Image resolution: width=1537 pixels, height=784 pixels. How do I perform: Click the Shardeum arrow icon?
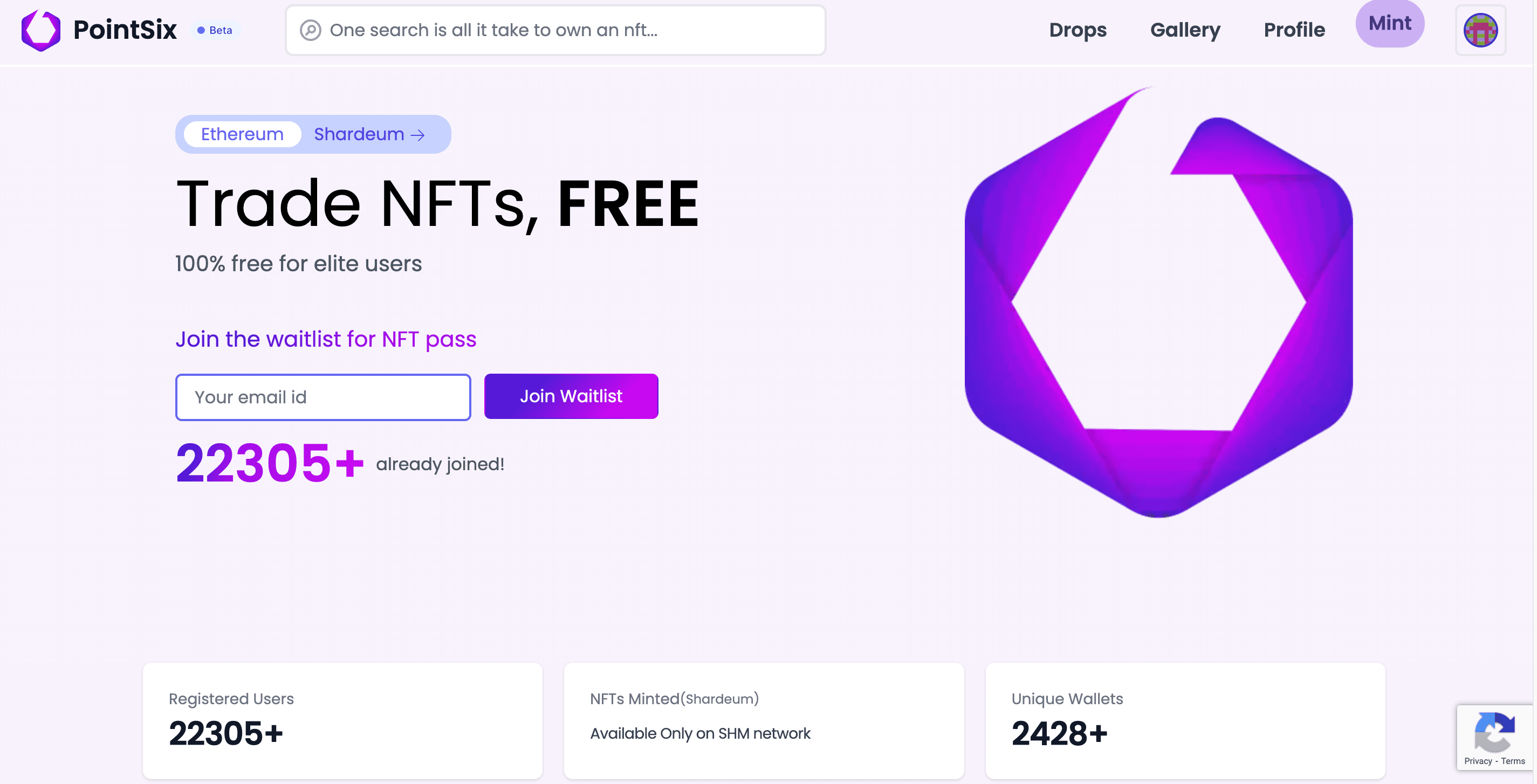[418, 135]
